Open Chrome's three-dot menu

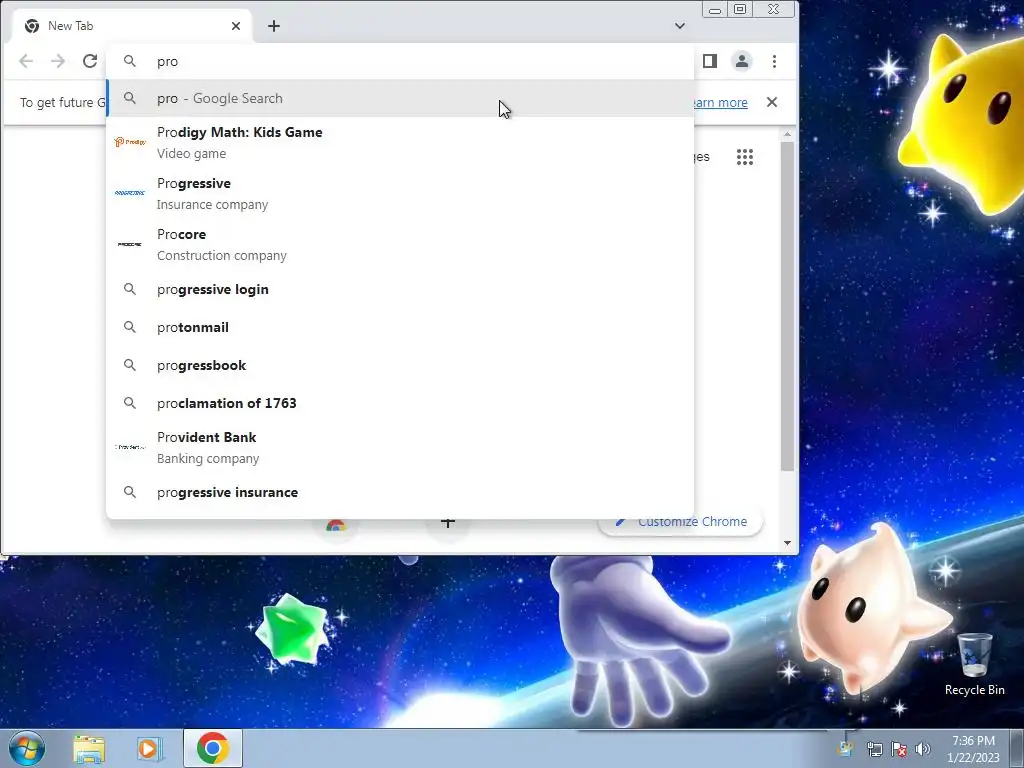(775, 61)
